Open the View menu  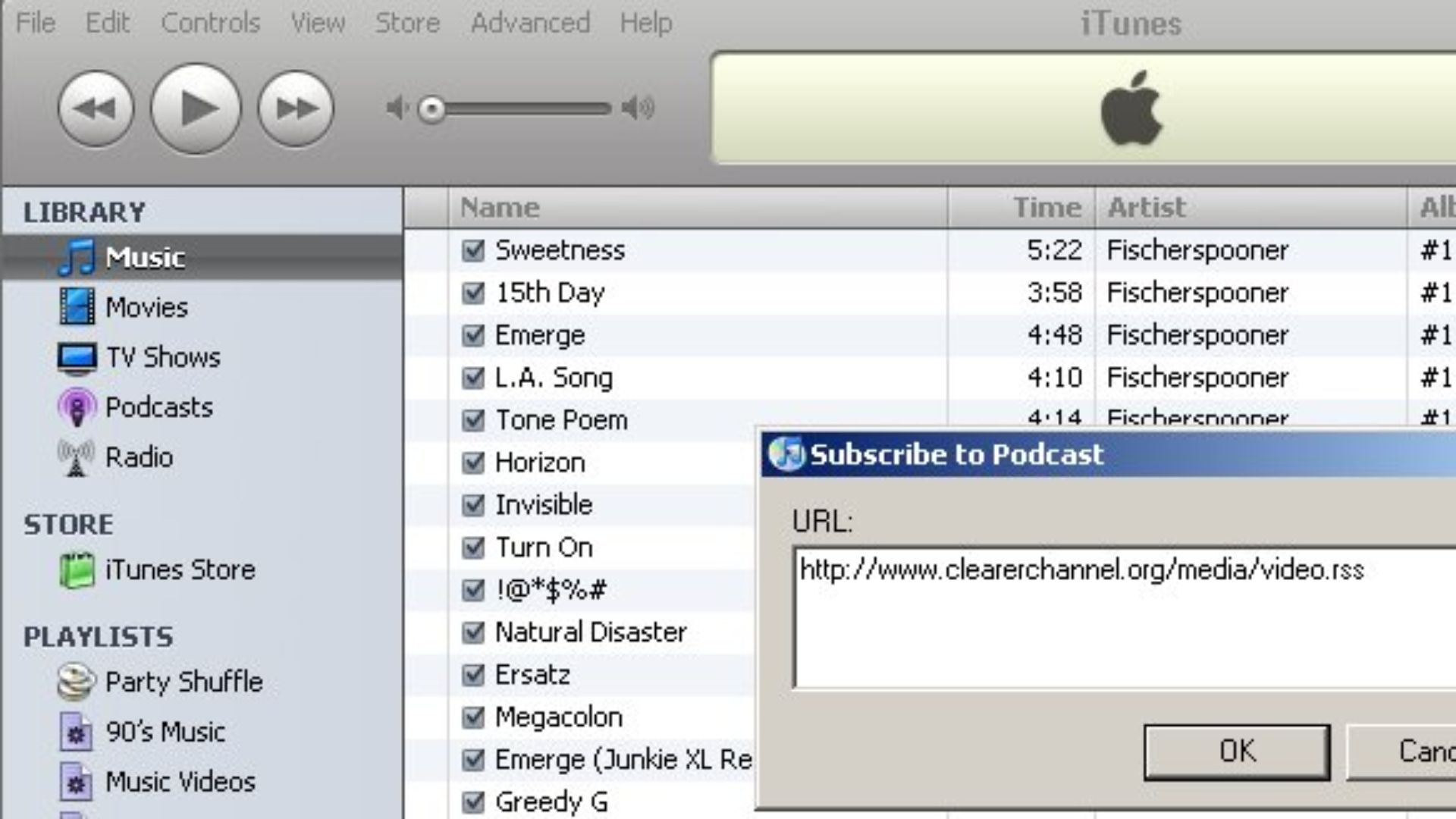tap(318, 22)
